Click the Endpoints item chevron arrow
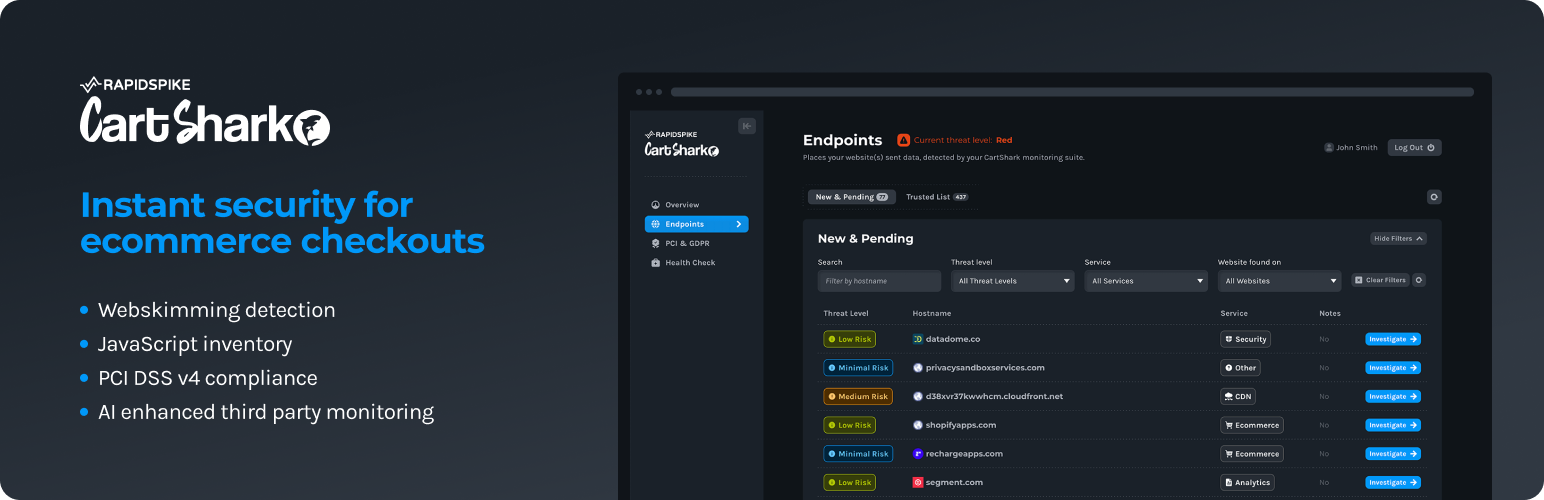1544x500 pixels. (x=739, y=224)
